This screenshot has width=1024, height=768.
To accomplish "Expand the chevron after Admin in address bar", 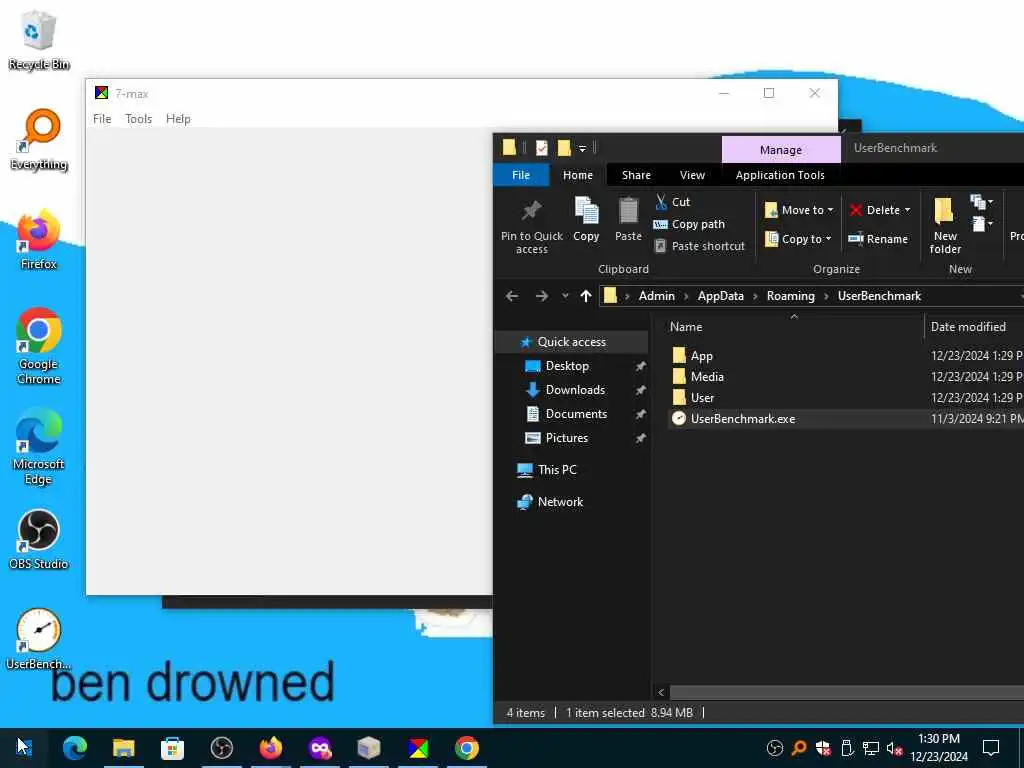I will [x=686, y=296].
